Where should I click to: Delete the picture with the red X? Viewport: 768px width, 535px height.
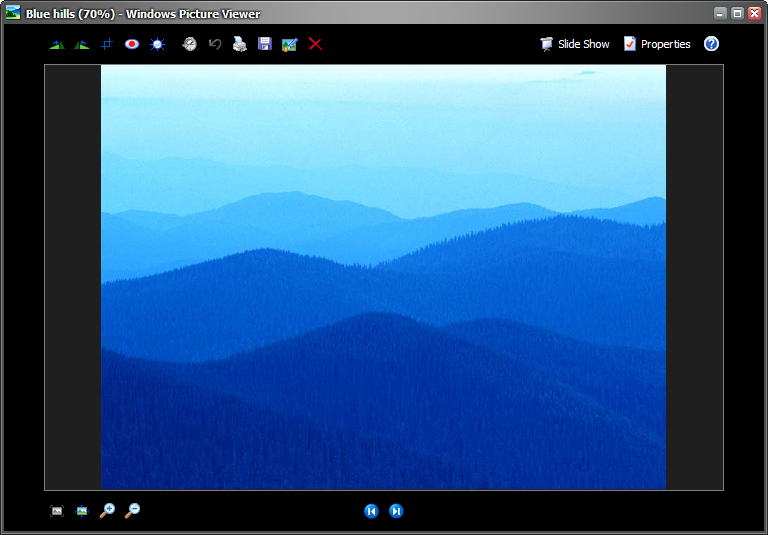[315, 45]
